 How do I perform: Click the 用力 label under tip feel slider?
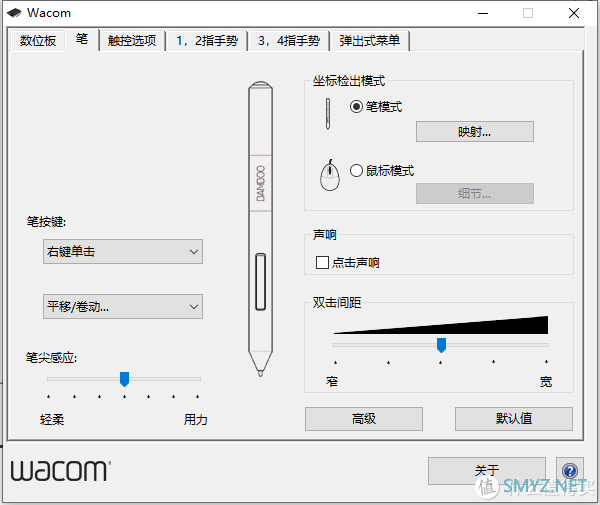[x=196, y=420]
